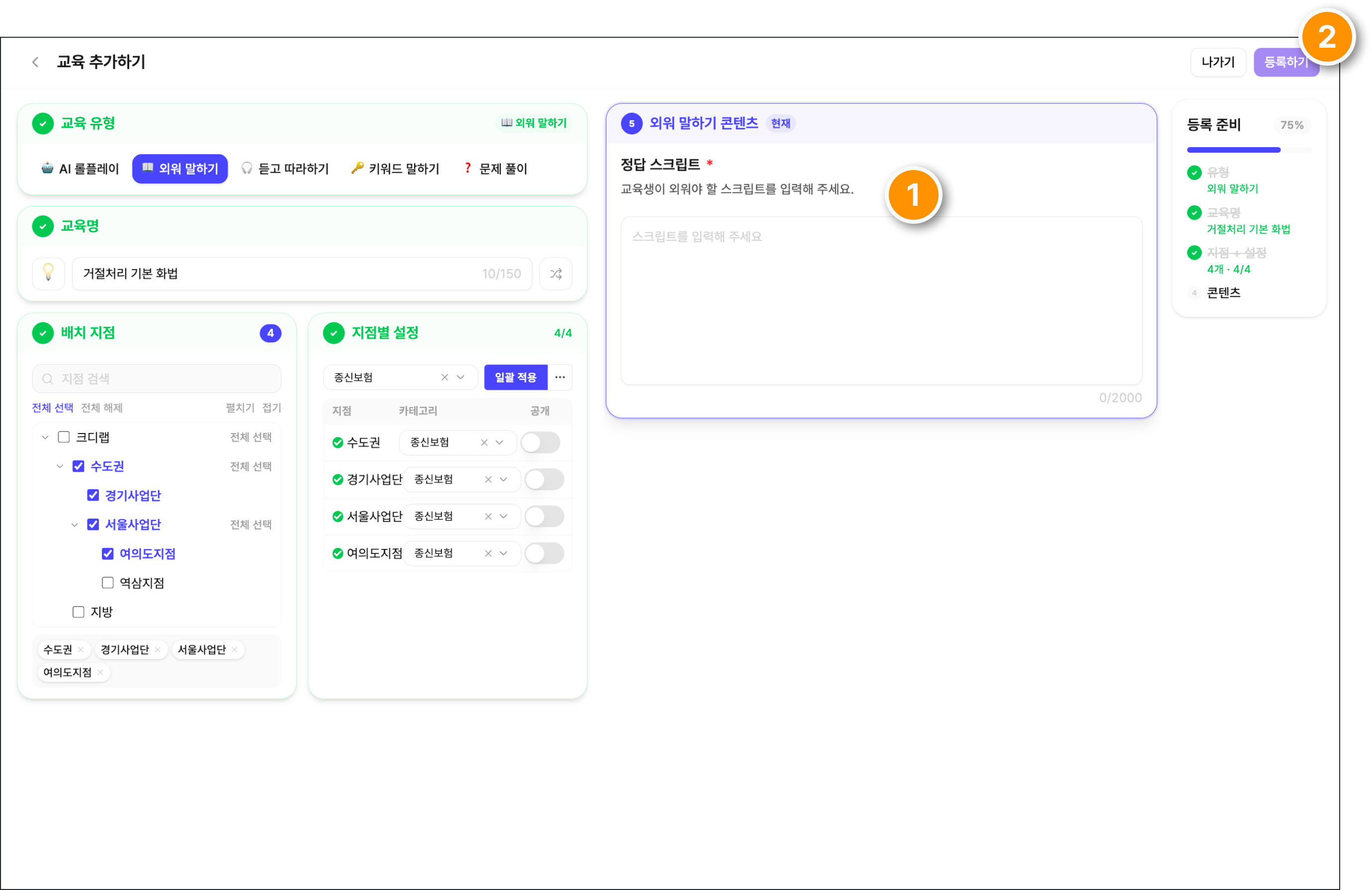Remove the 경기사업단 chip tag

click(158, 649)
